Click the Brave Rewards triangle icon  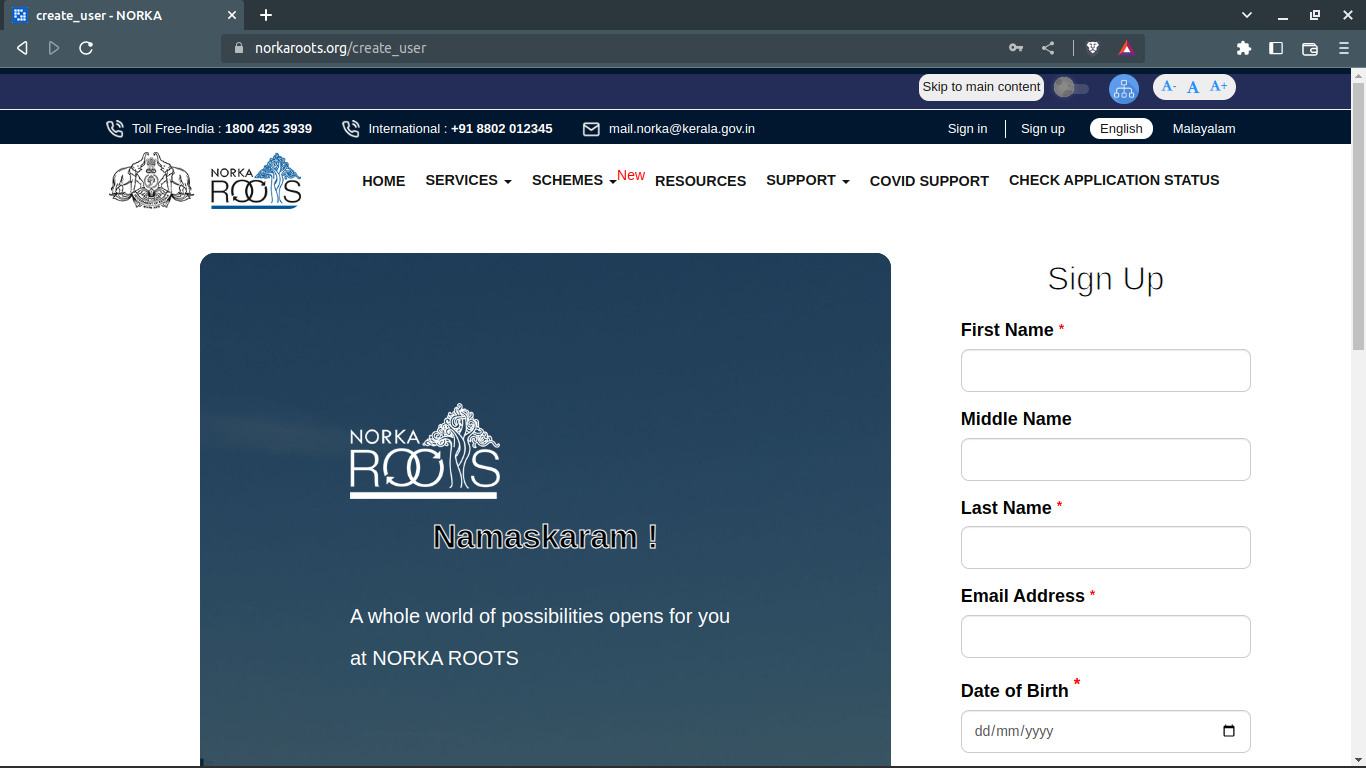(1126, 48)
